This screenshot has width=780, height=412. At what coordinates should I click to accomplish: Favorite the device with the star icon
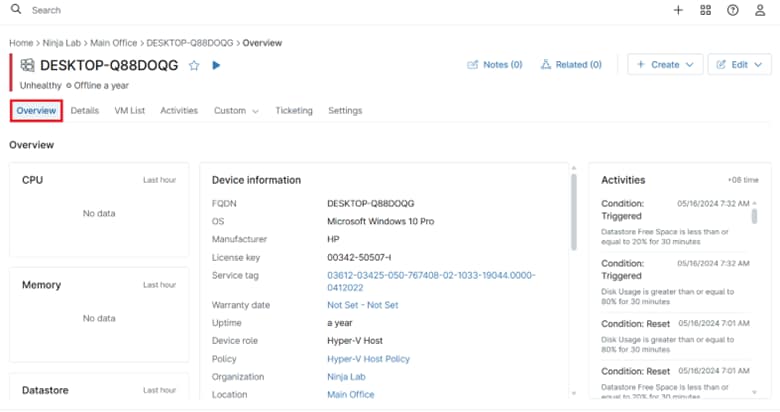pyautogui.click(x=194, y=65)
